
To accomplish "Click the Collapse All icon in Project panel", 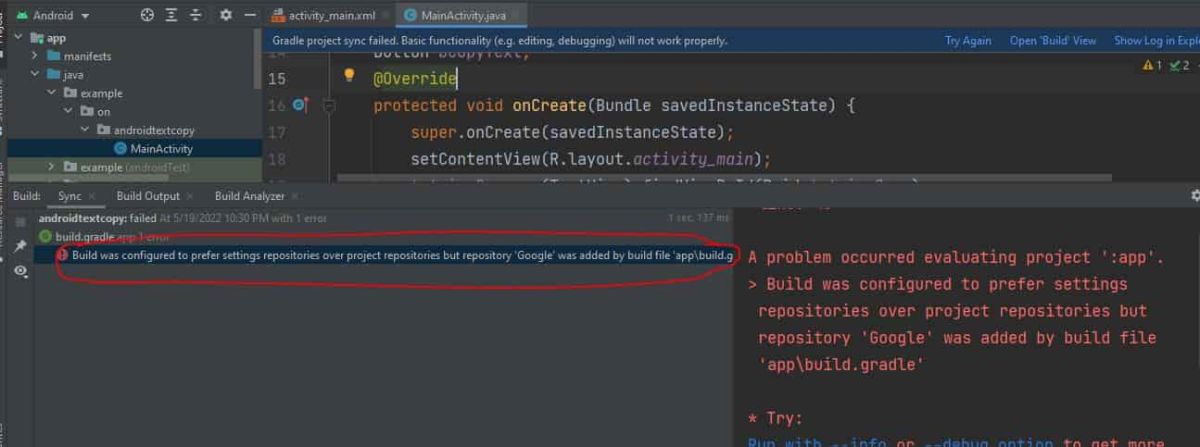I will click(195, 15).
